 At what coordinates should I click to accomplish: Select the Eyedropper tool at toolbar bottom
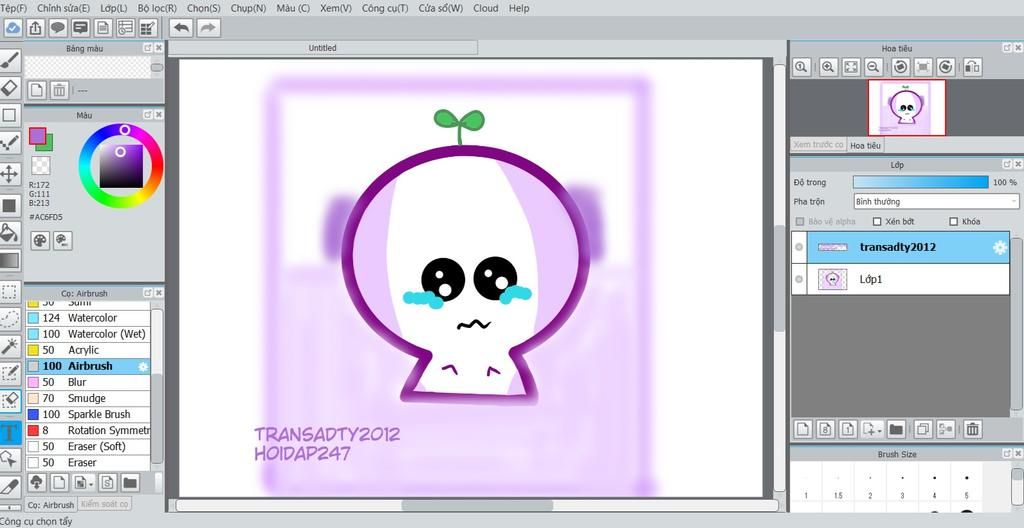[10, 487]
